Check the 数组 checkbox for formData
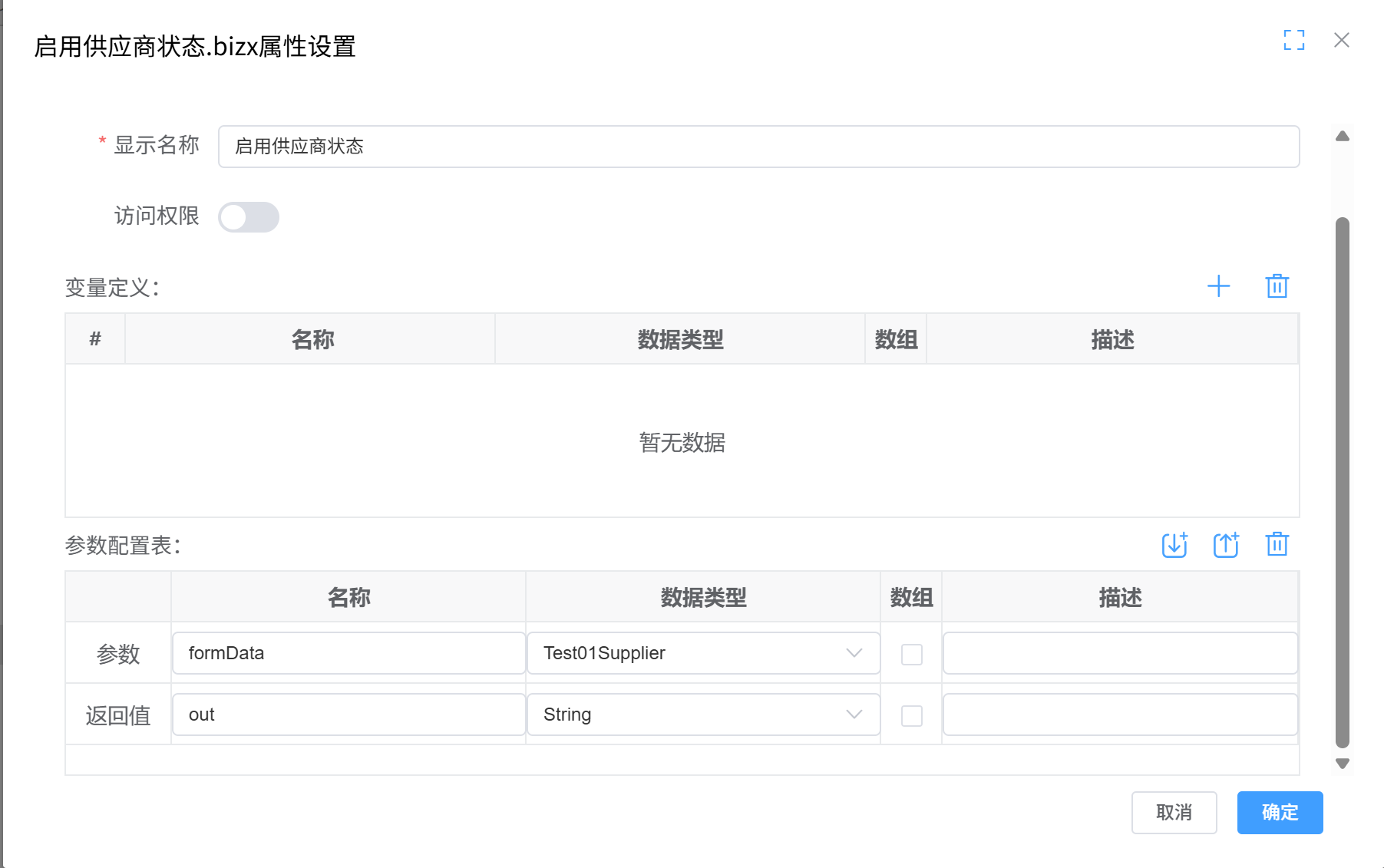 912,653
